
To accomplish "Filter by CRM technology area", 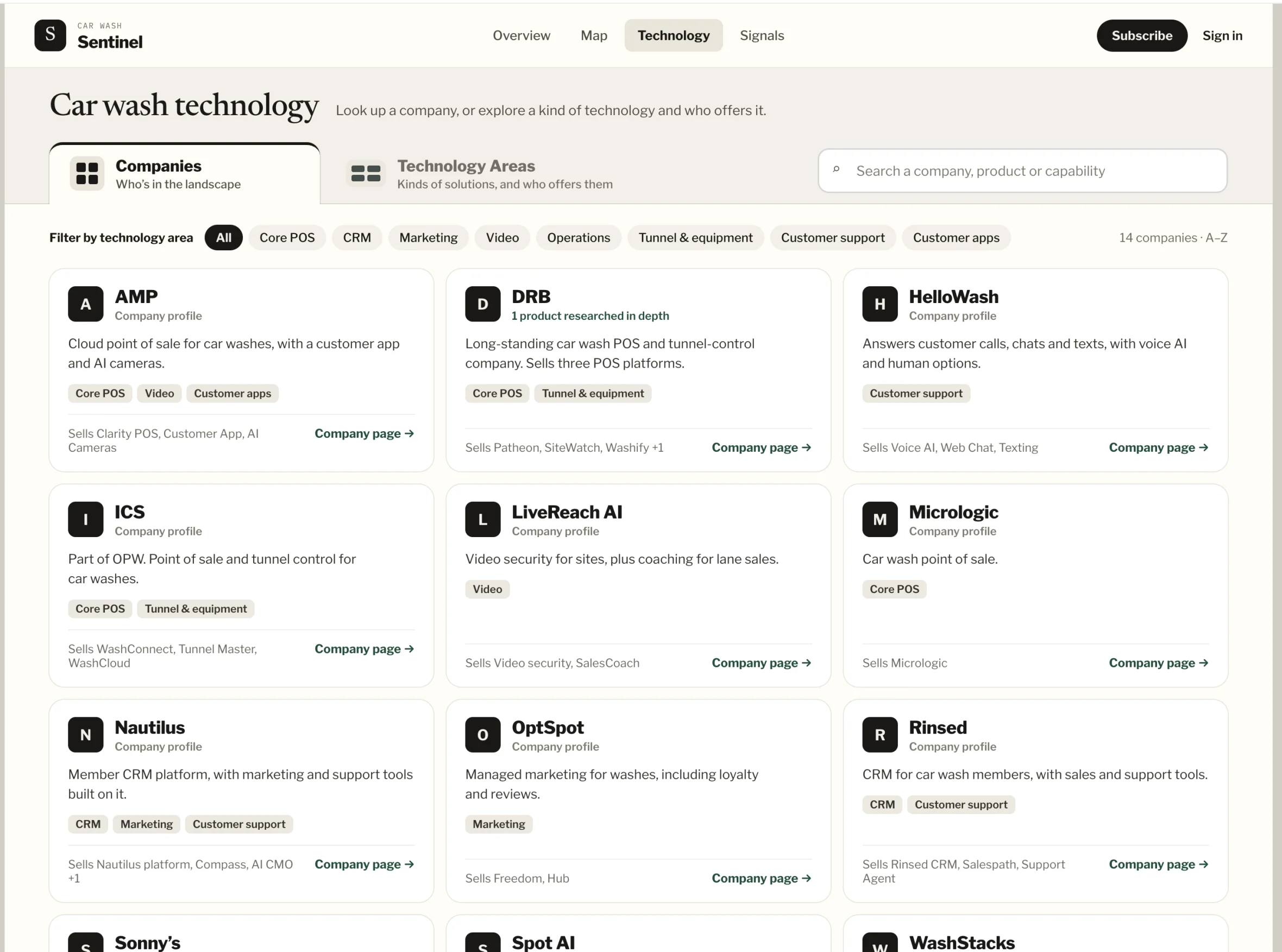I will click(357, 237).
